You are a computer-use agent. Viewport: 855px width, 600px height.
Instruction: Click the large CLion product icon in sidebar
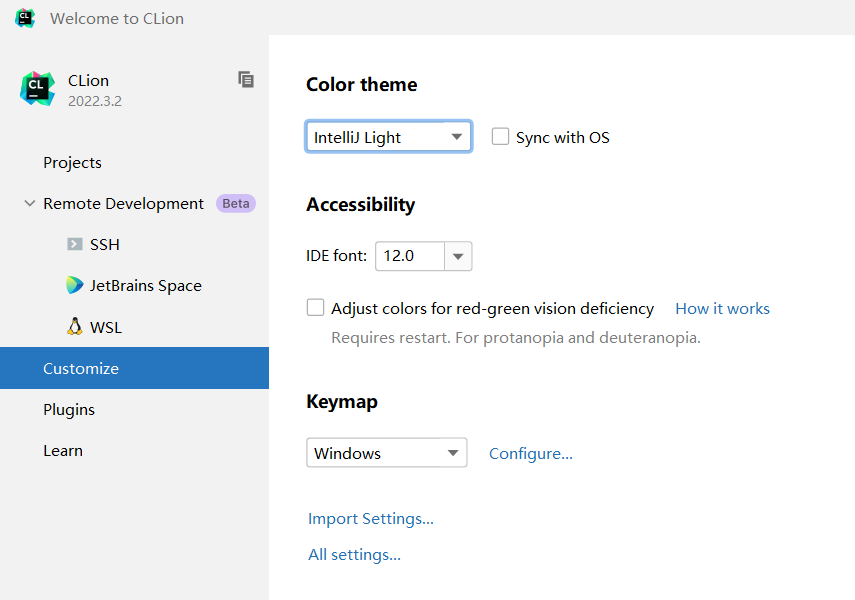coord(37,89)
